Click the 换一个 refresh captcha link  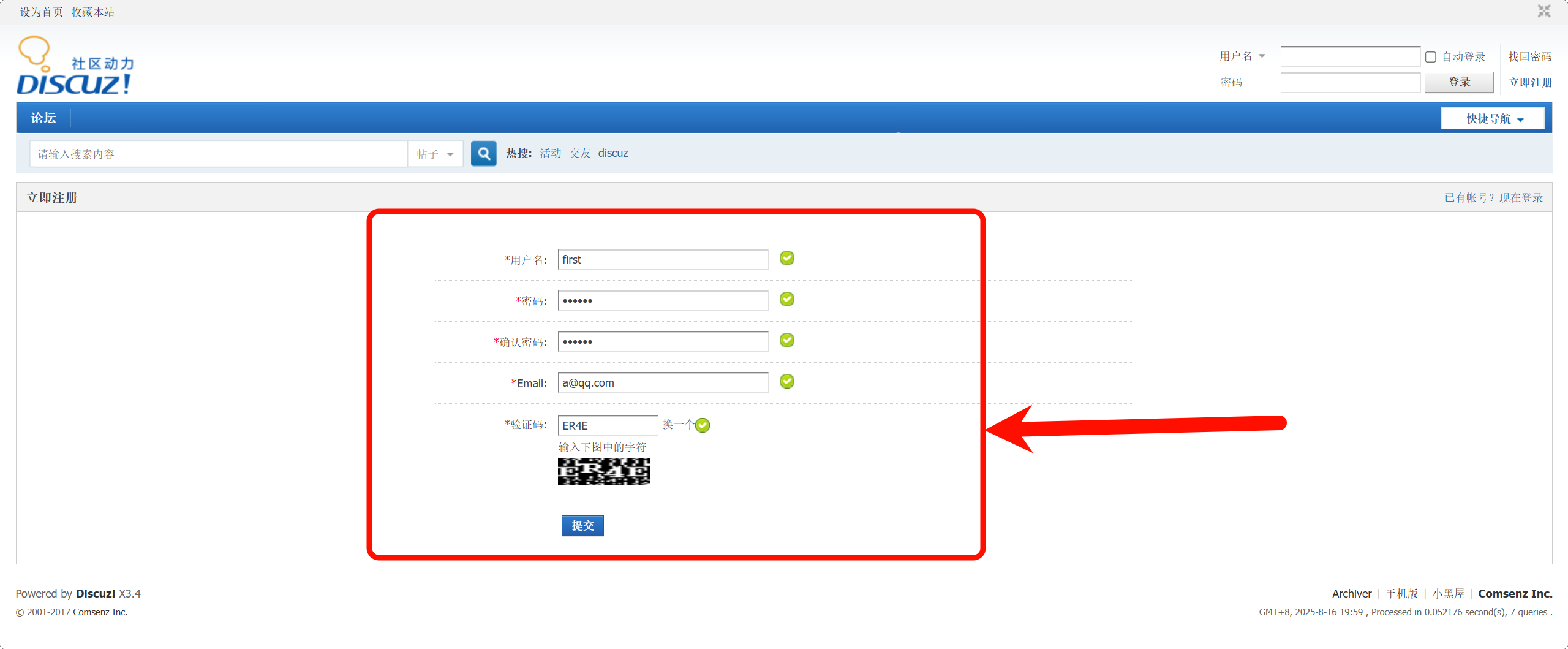[677, 424]
